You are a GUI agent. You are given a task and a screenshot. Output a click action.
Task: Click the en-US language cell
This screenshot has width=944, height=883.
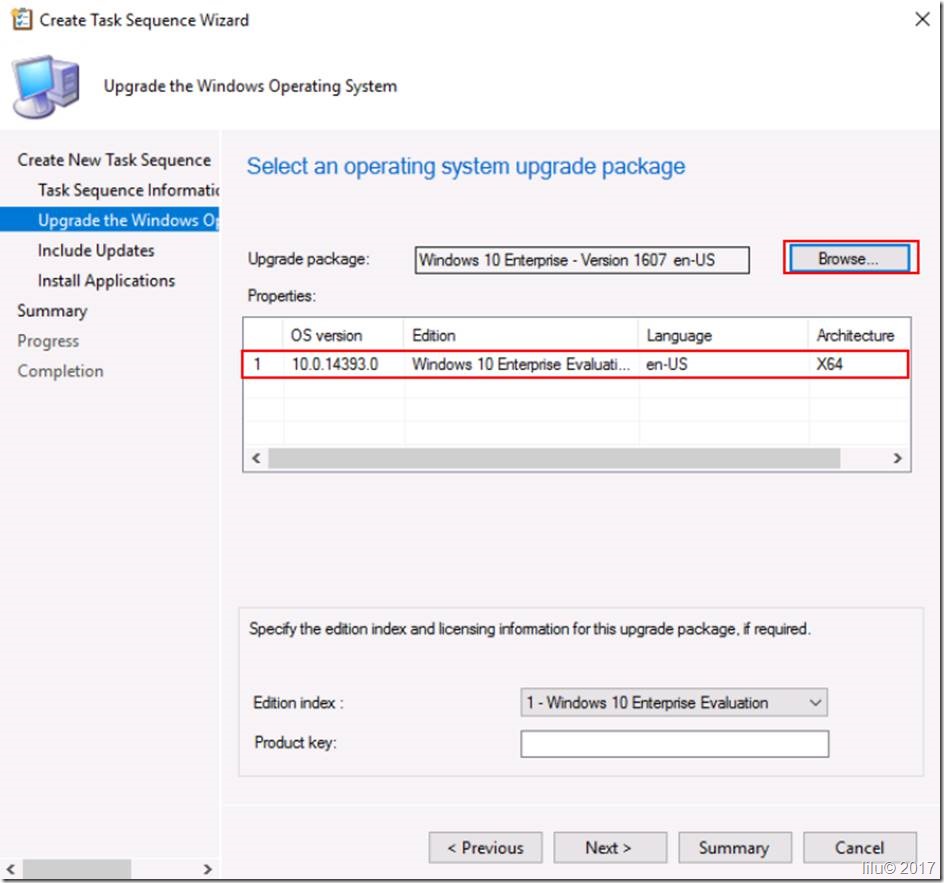(666, 364)
